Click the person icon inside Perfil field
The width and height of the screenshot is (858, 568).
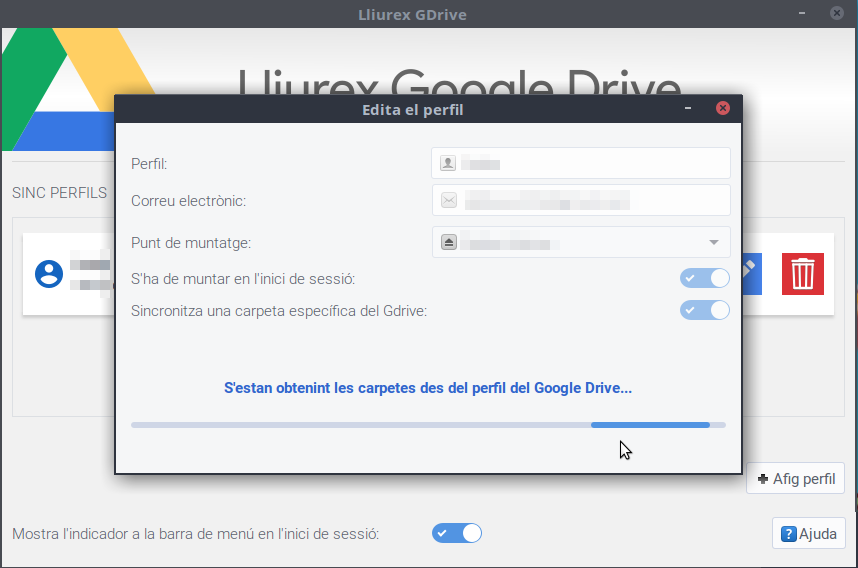pyautogui.click(x=448, y=163)
